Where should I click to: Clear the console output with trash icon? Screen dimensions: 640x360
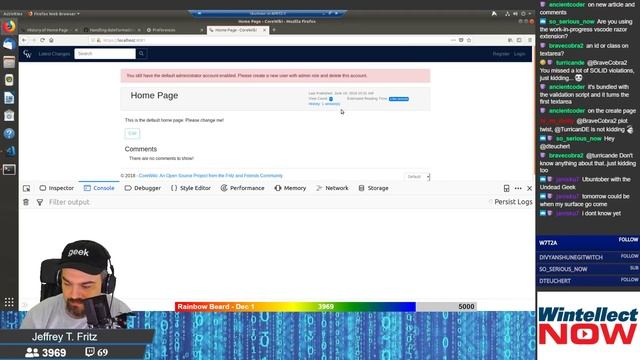pyautogui.click(x=26, y=202)
